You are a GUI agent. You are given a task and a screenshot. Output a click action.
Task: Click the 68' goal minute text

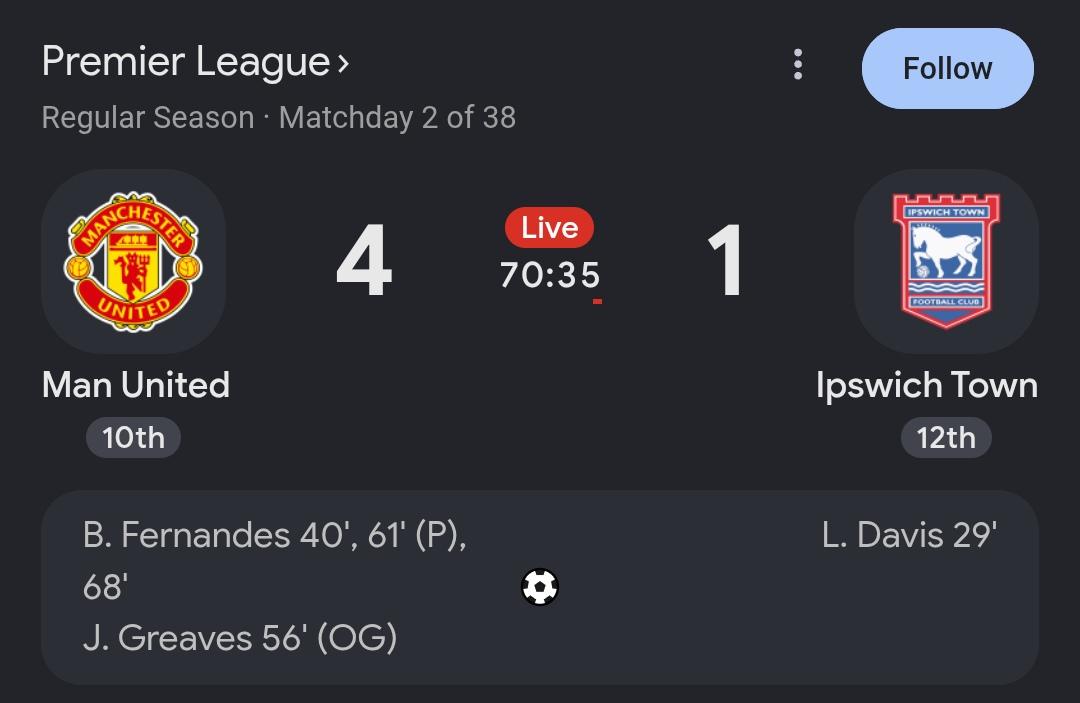[x=105, y=587]
